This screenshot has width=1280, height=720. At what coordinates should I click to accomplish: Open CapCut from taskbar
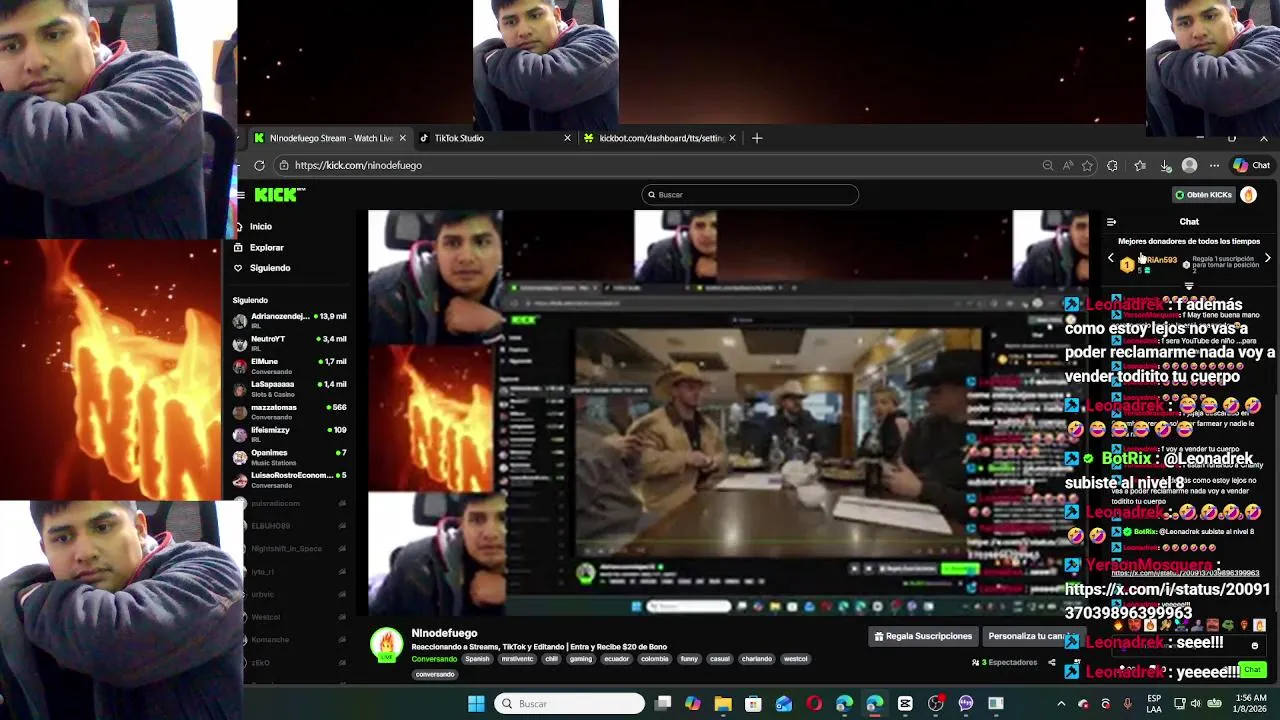click(905, 704)
